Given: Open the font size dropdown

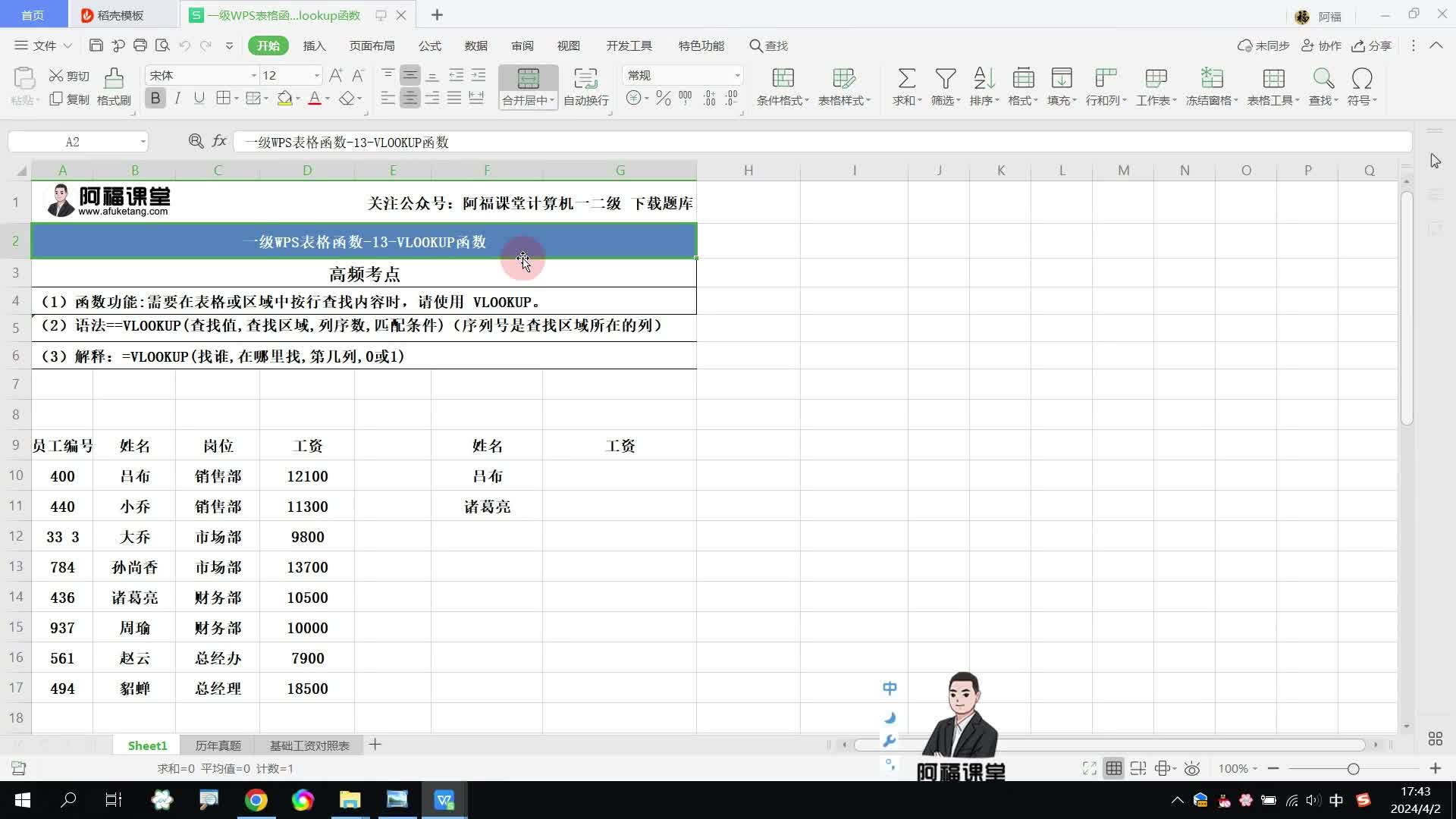Looking at the screenshot, I should click(x=316, y=75).
